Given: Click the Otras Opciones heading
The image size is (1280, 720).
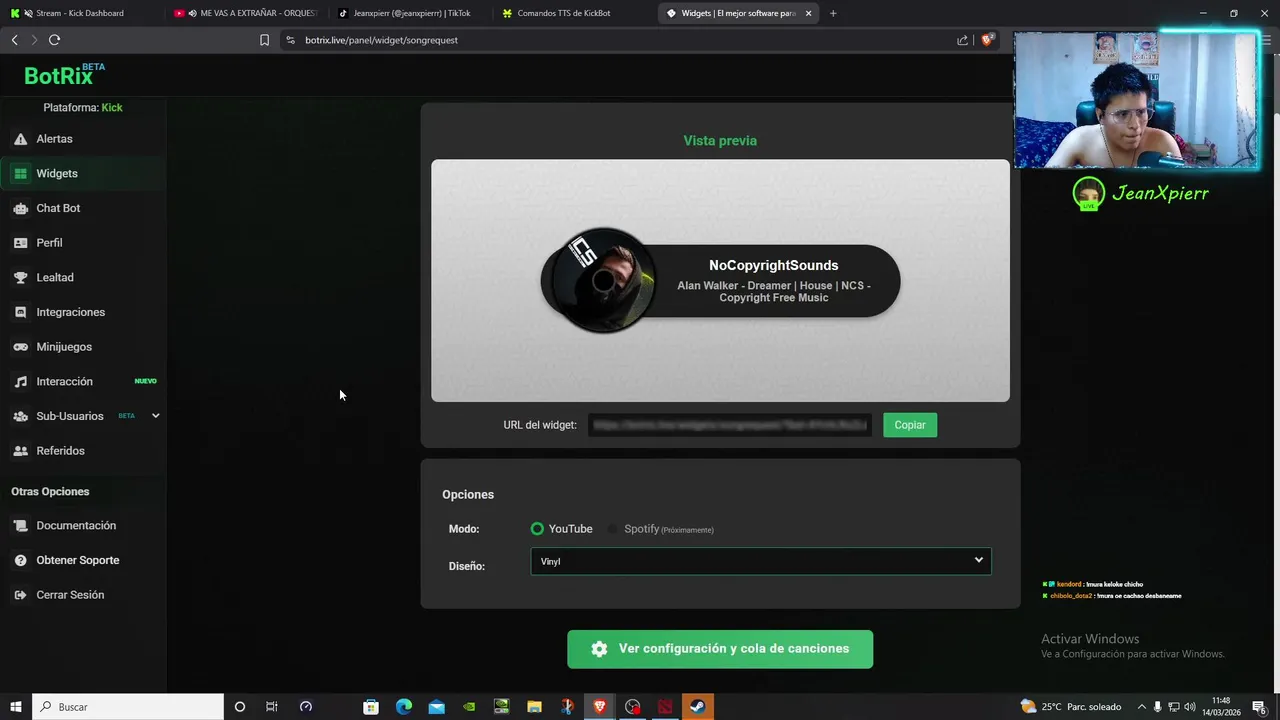Looking at the screenshot, I should pyautogui.click(x=50, y=492).
